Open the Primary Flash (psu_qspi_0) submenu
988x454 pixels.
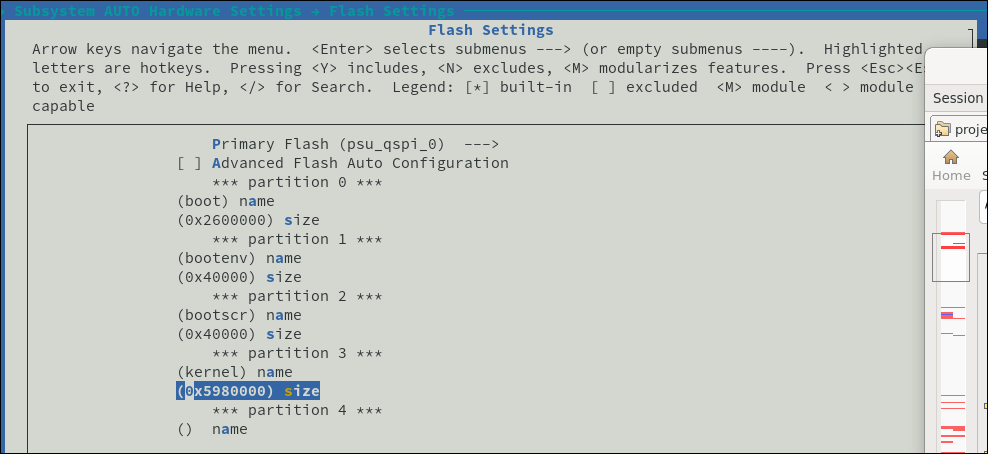pos(355,144)
